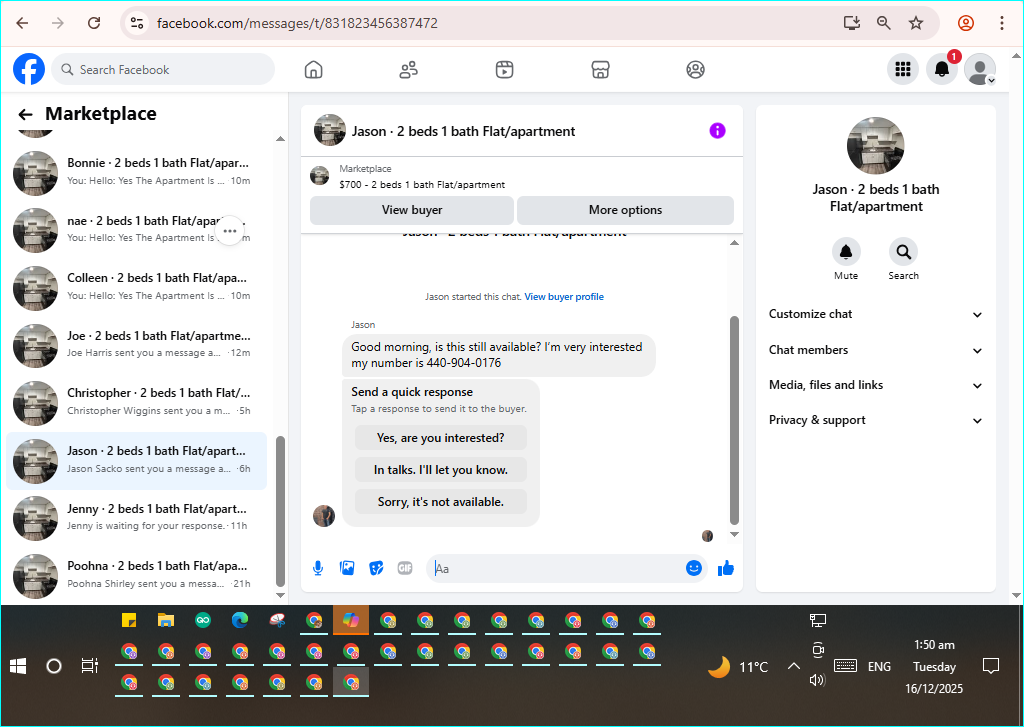Open the Groups icon in top navigation
The height and width of the screenshot is (727, 1024).
point(696,69)
